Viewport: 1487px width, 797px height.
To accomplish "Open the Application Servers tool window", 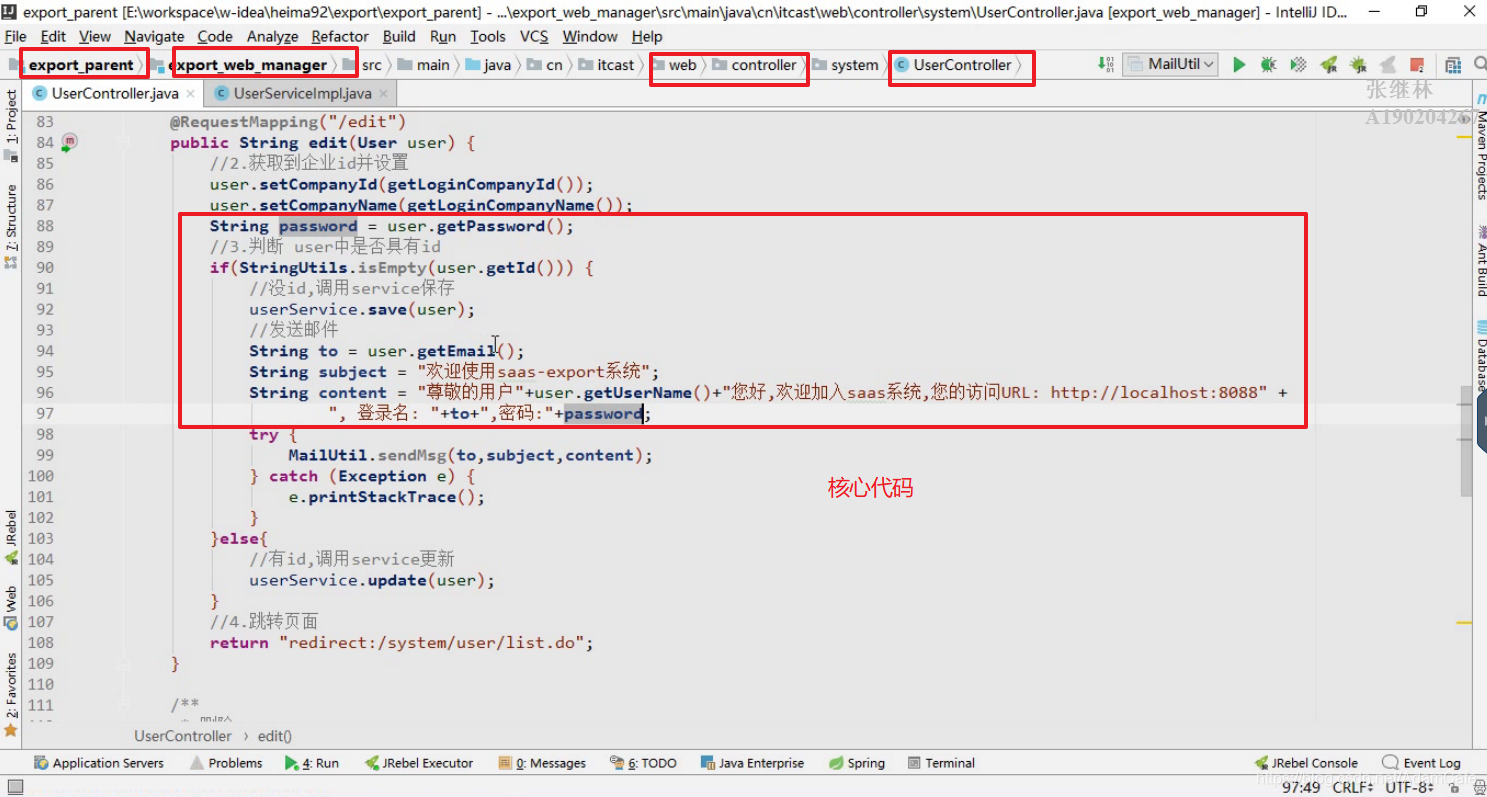I will tap(98, 763).
